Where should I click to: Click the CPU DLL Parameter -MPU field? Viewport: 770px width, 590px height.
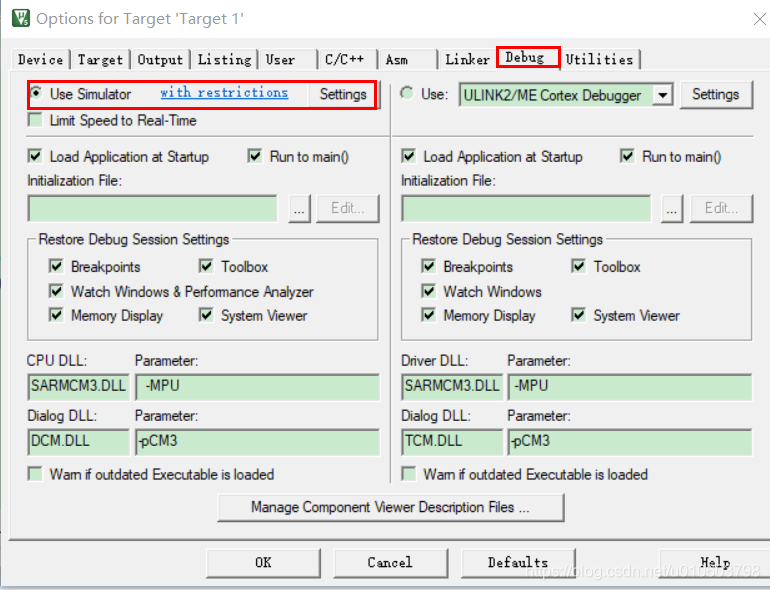point(257,387)
